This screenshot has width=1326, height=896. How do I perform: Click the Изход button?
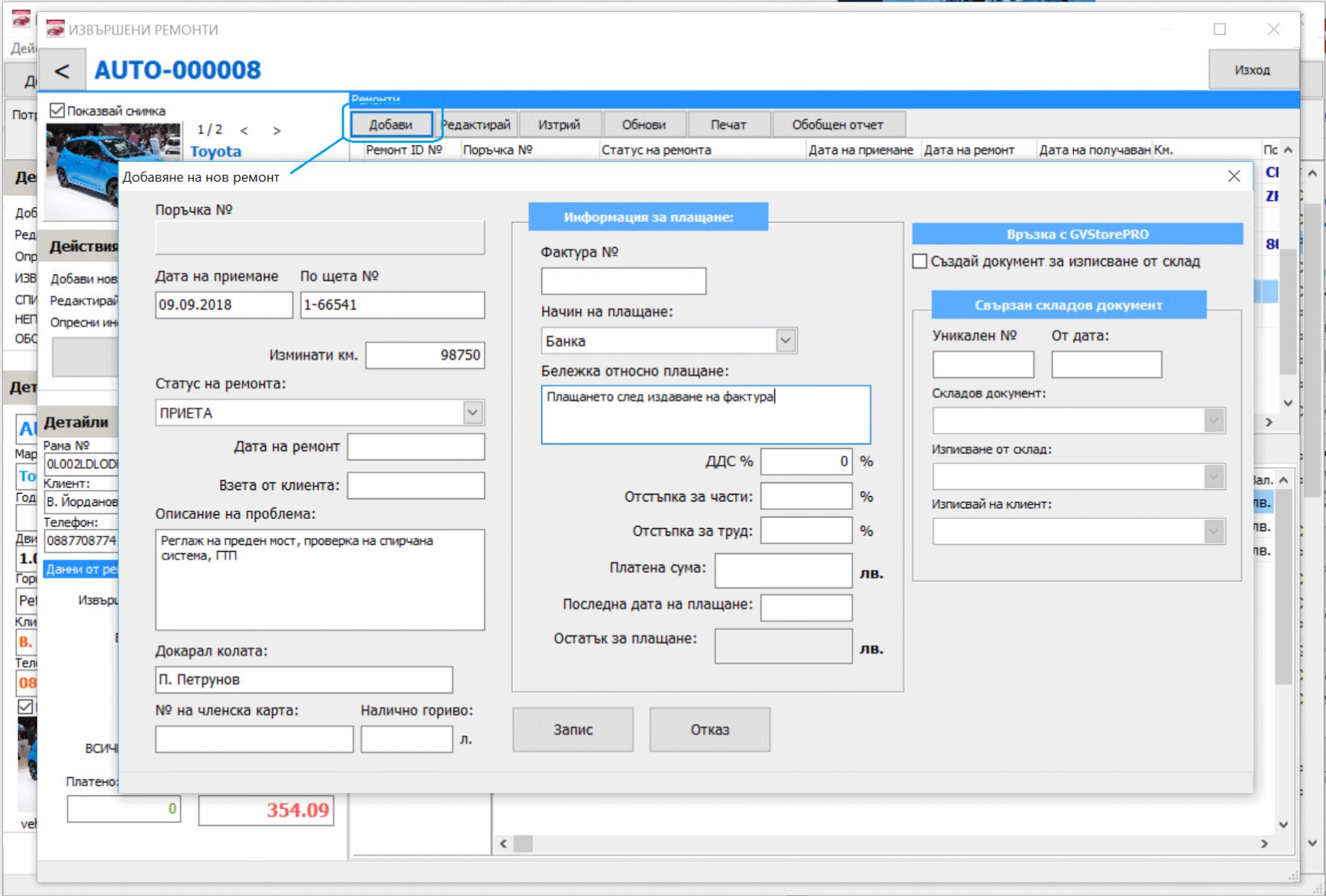pyautogui.click(x=1253, y=69)
